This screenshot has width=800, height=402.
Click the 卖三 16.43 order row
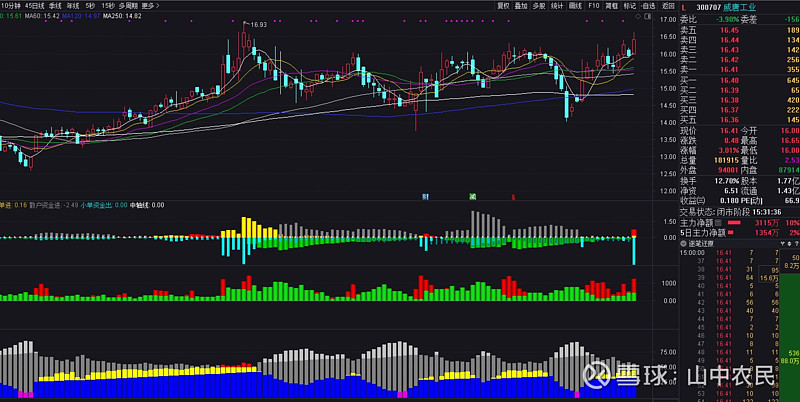coord(739,50)
